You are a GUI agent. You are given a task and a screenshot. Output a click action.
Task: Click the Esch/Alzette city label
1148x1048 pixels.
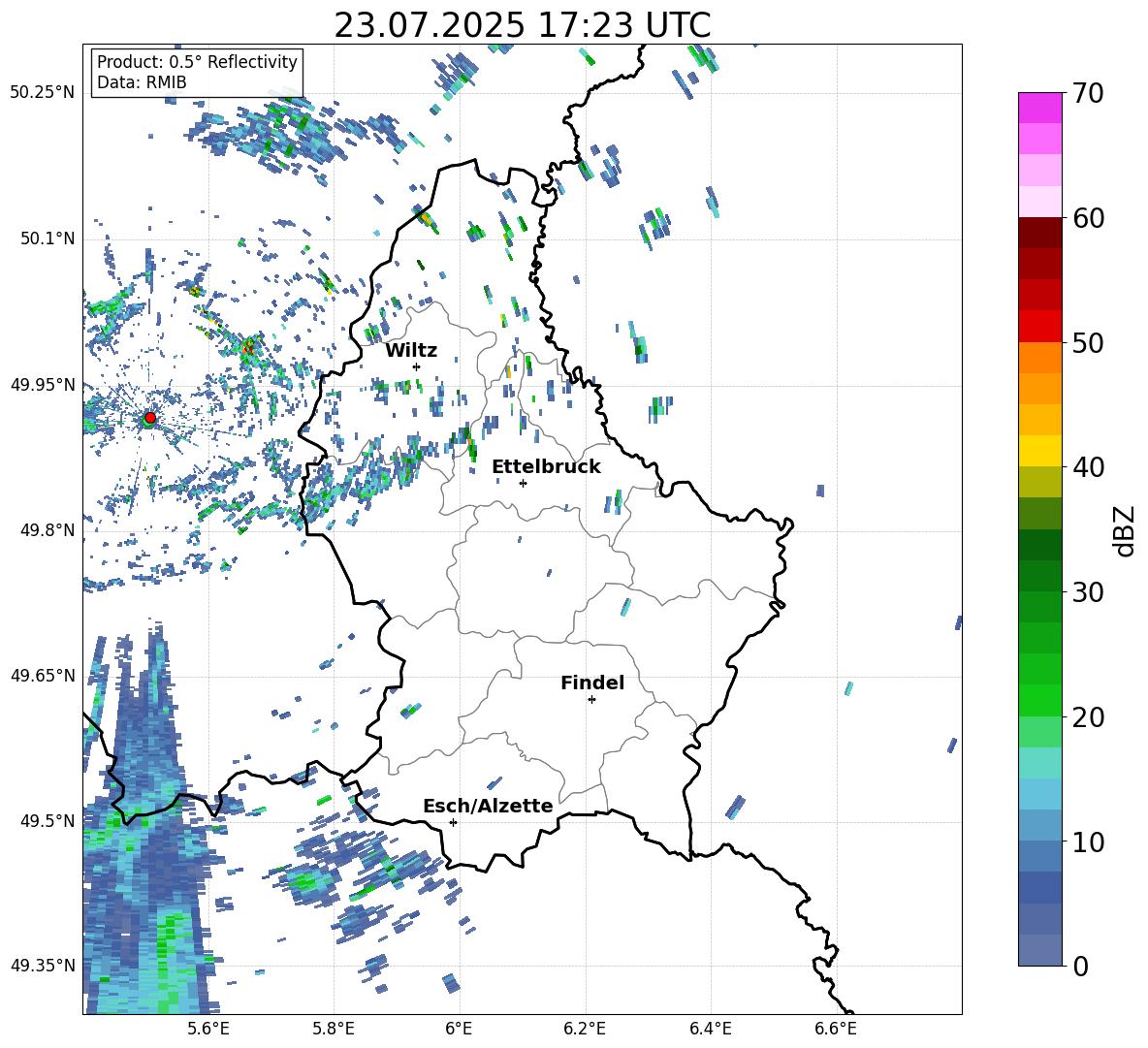(488, 806)
